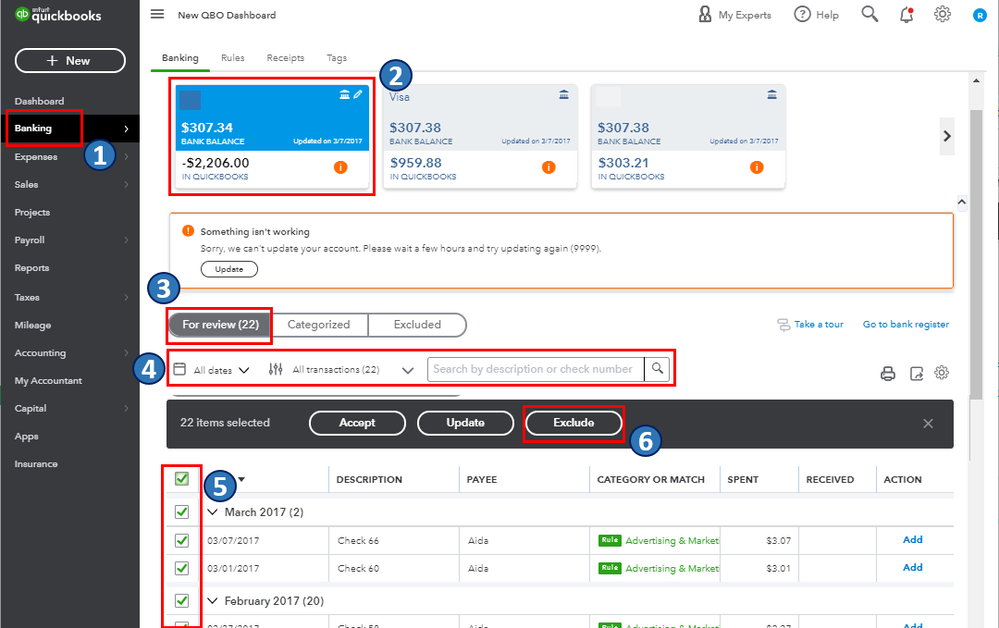The width and height of the screenshot is (999, 628).
Task: Collapse the March 2017 (2) group
Action: coord(213,512)
